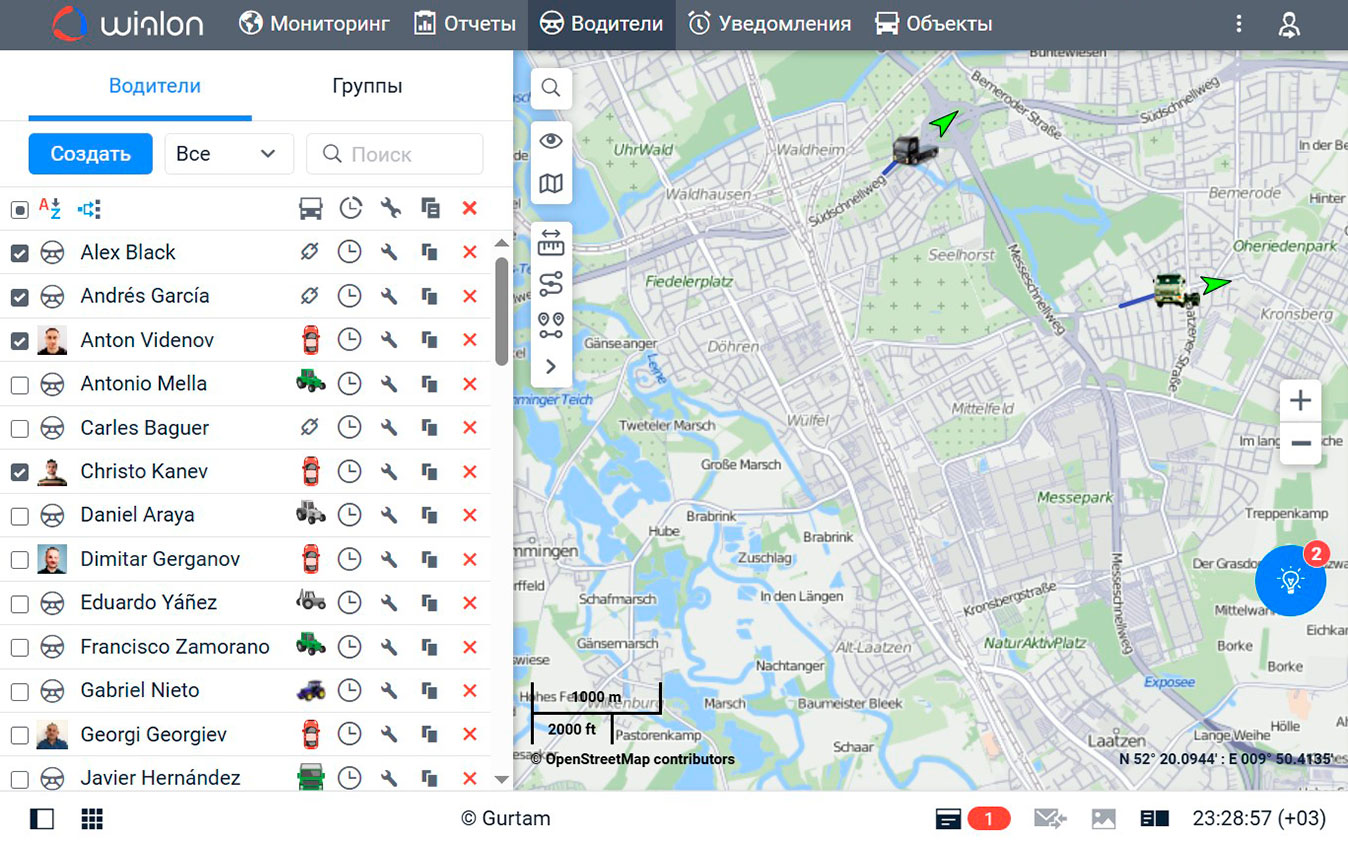This screenshot has height=842, width=1348.
Task: Open wrench properties for Dimitar Gerganov
Action: (389, 559)
